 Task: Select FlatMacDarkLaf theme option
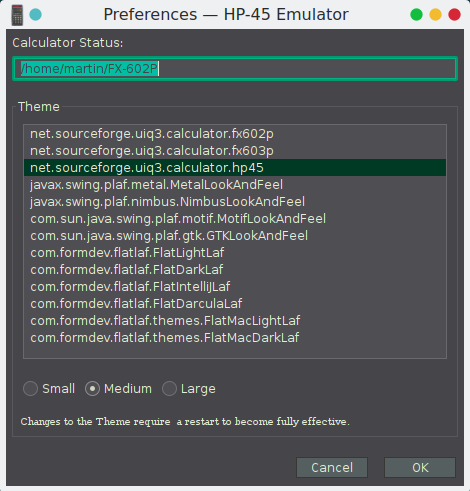point(235,338)
